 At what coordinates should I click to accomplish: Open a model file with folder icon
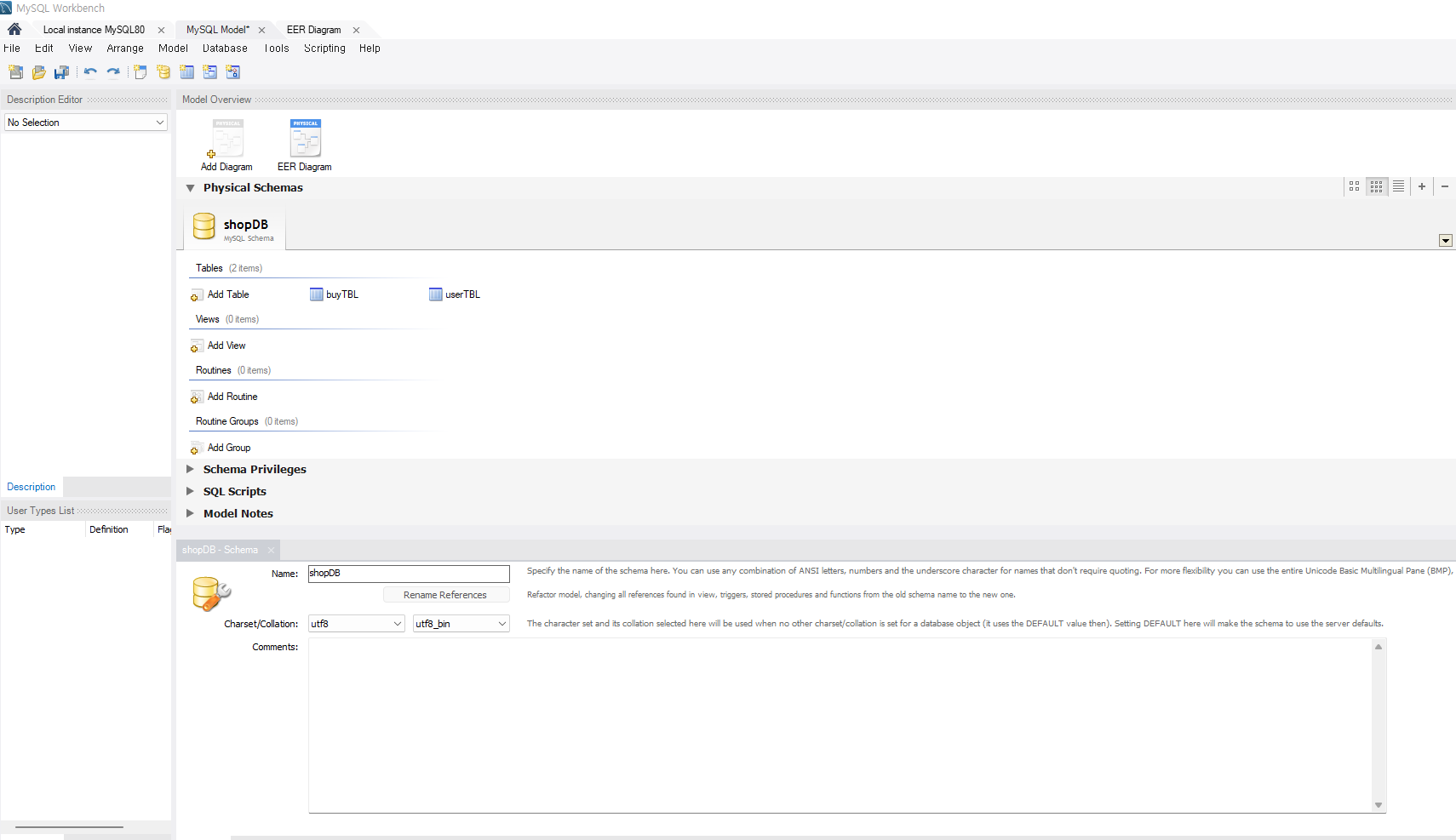tap(38, 72)
